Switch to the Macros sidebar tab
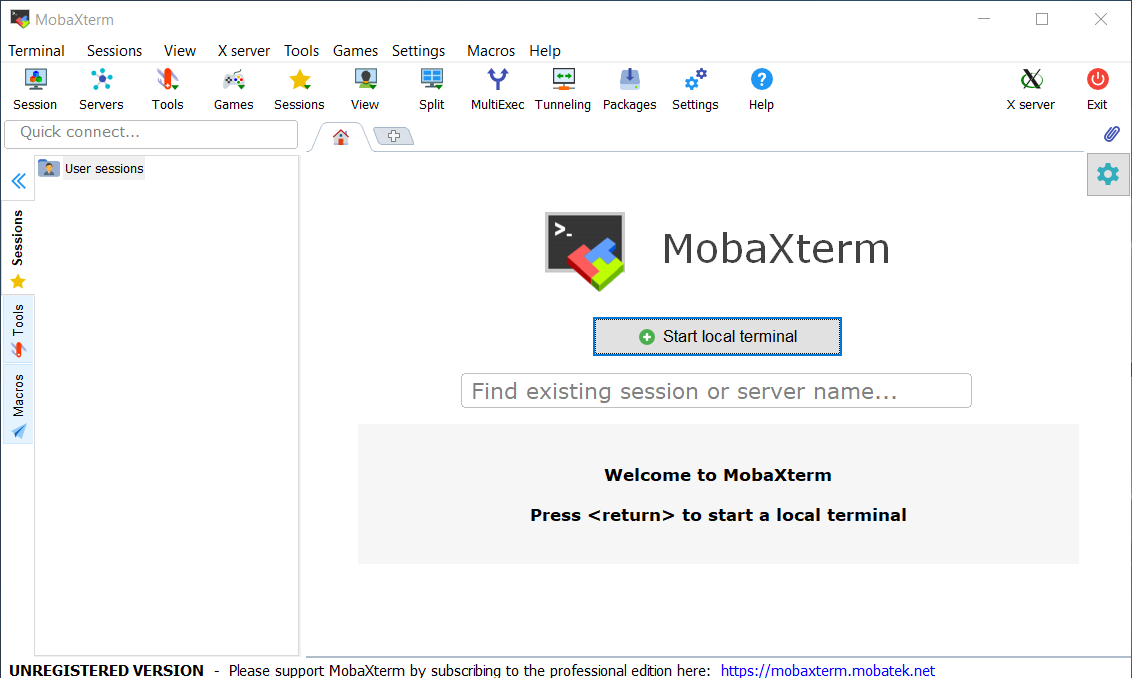Viewport: 1132px width, 678px height. (18, 406)
